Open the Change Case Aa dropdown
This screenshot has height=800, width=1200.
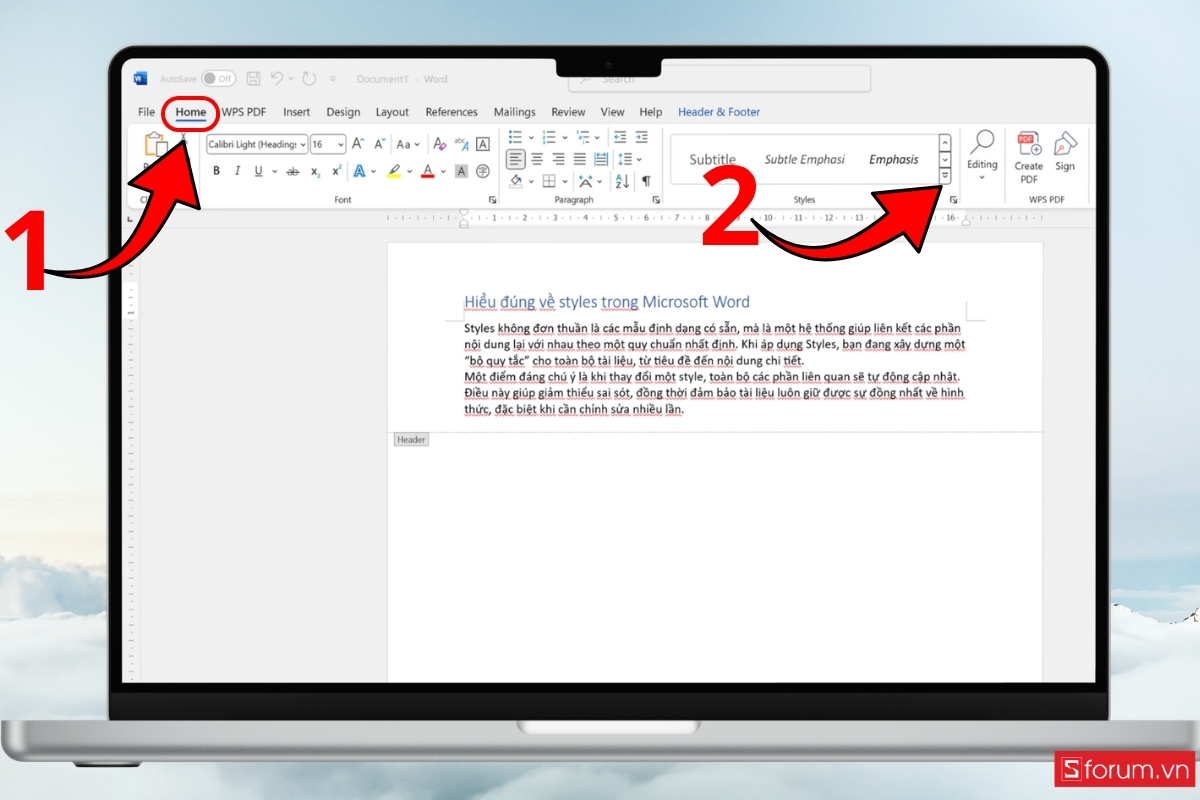pos(408,144)
